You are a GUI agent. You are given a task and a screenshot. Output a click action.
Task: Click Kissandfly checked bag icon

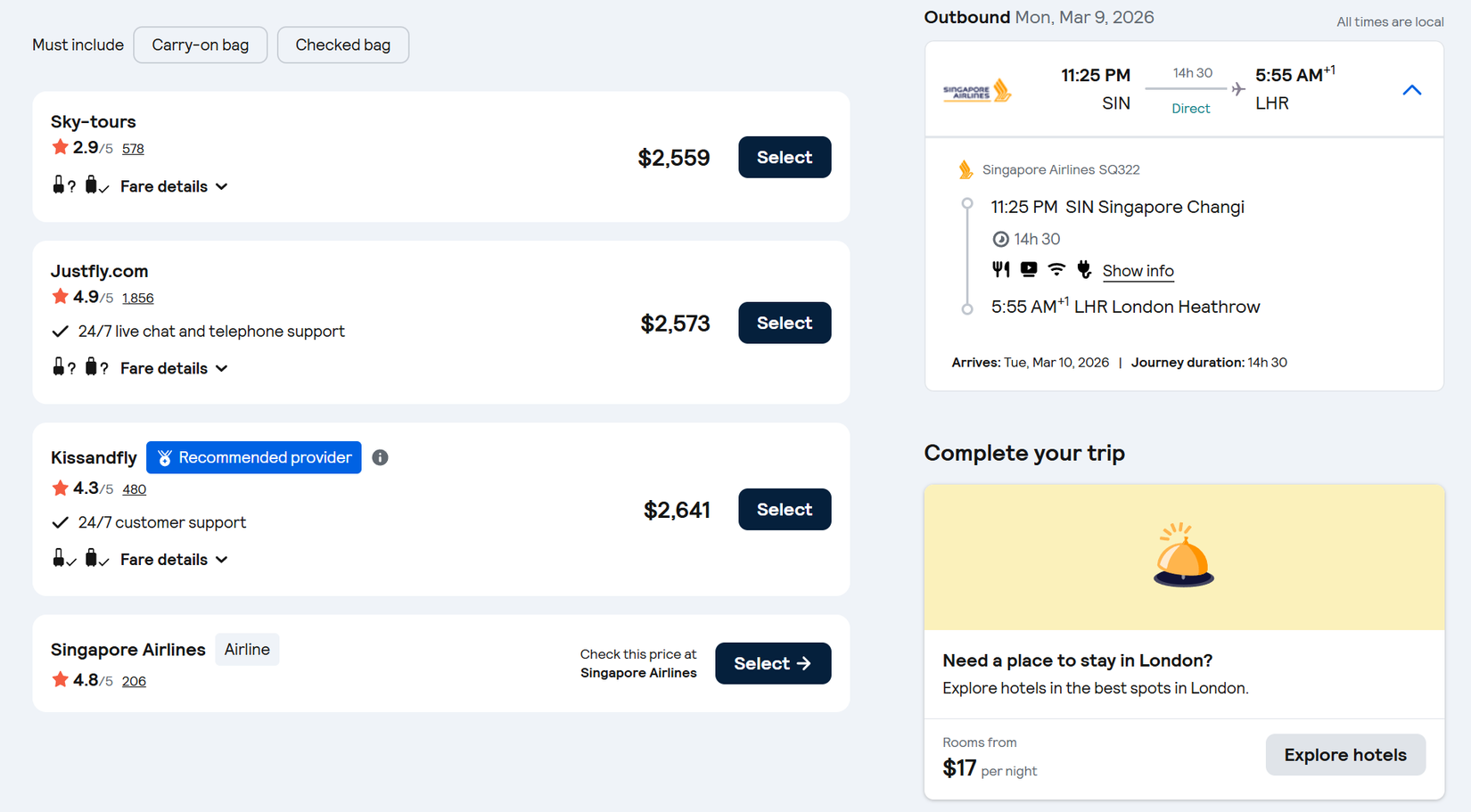(92, 559)
